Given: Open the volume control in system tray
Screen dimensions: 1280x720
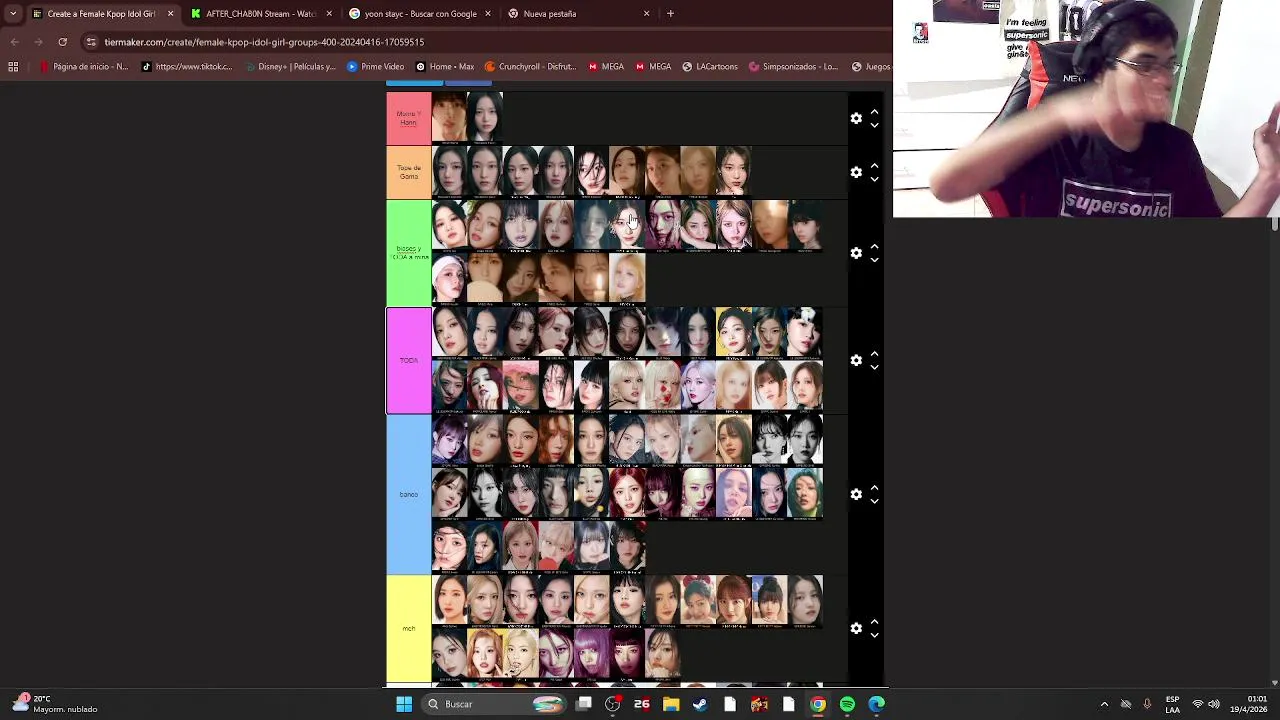Looking at the screenshot, I should pos(1213,704).
